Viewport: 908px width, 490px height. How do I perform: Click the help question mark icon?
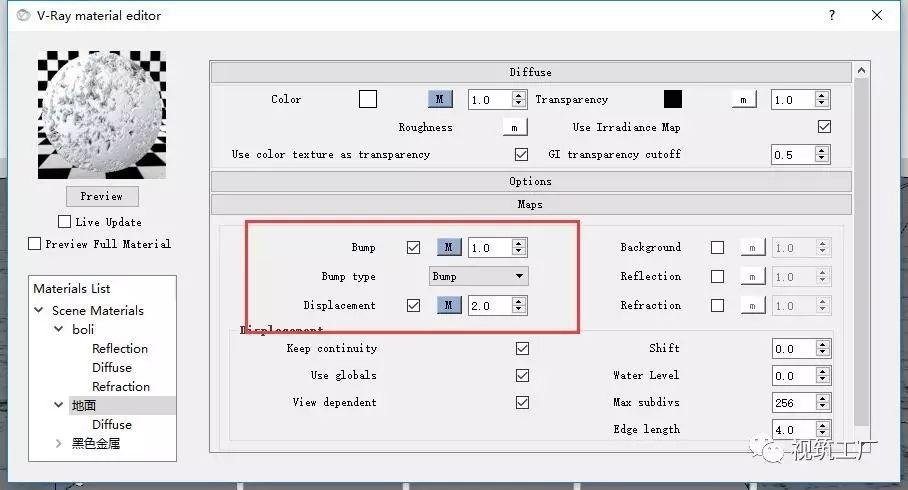click(x=832, y=15)
